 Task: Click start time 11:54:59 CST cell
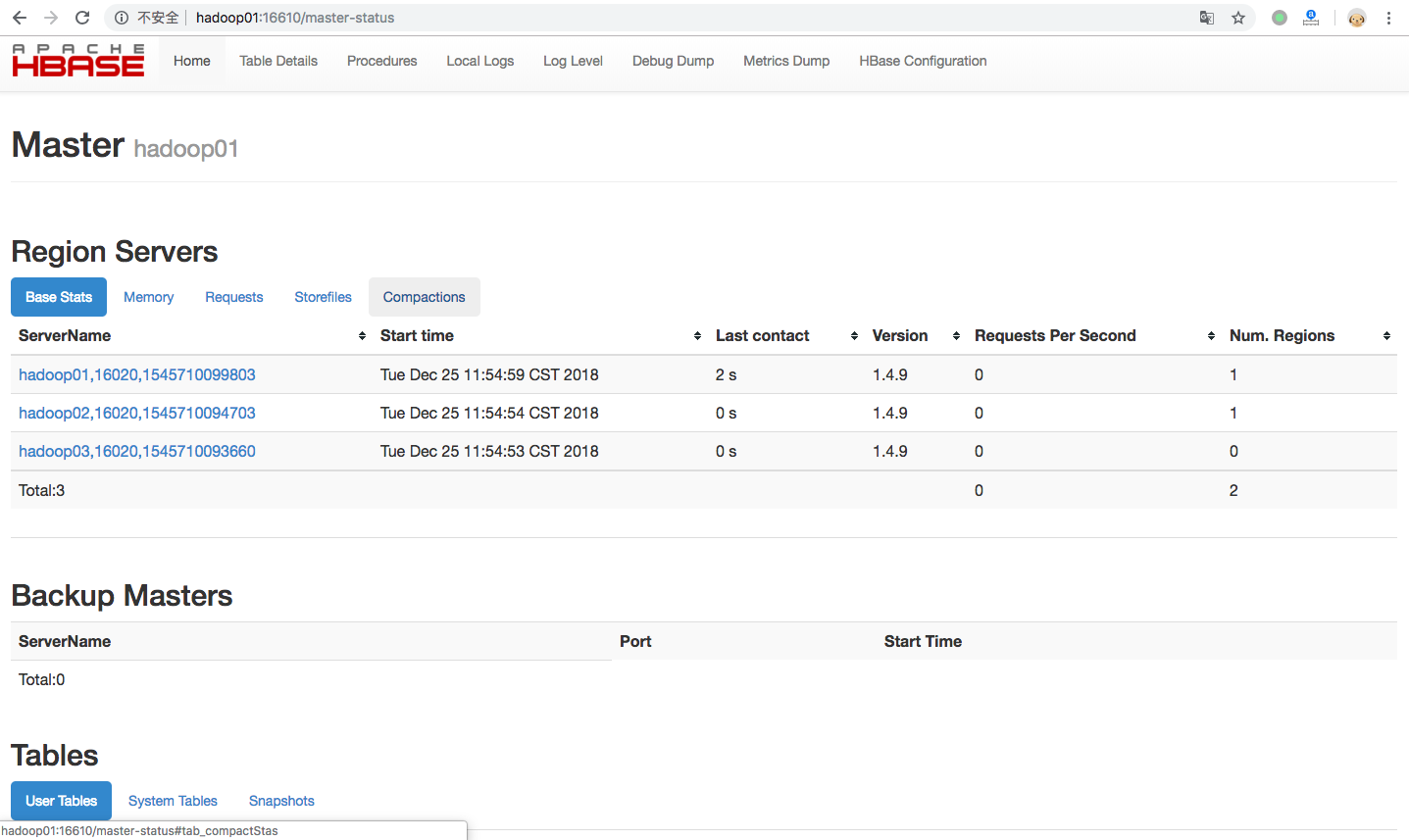click(x=489, y=374)
